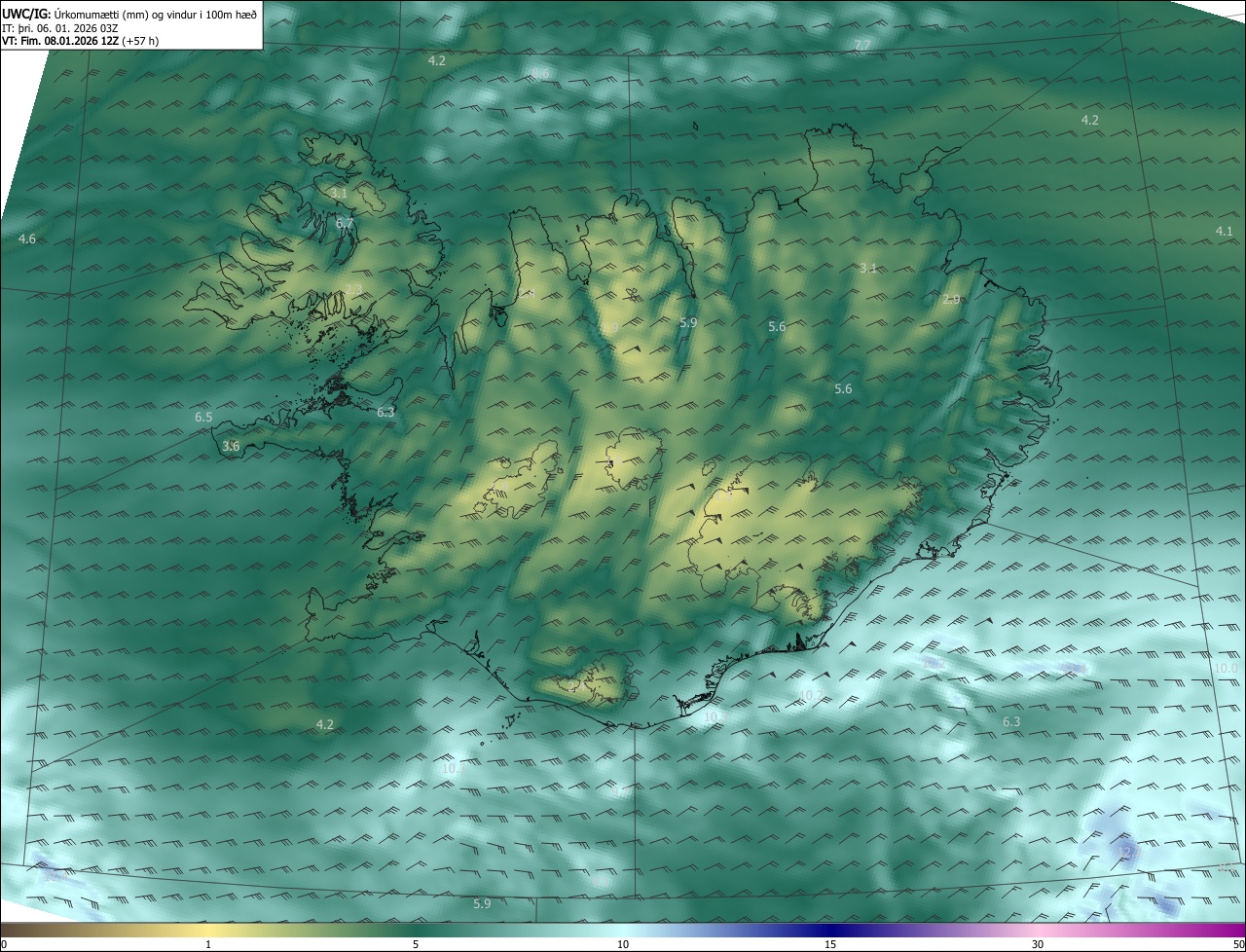Click the title 'Úrkomumætti (mm) og vindur í 100m hæð'
Viewport: 1246px width, 952px height.
coord(156,13)
